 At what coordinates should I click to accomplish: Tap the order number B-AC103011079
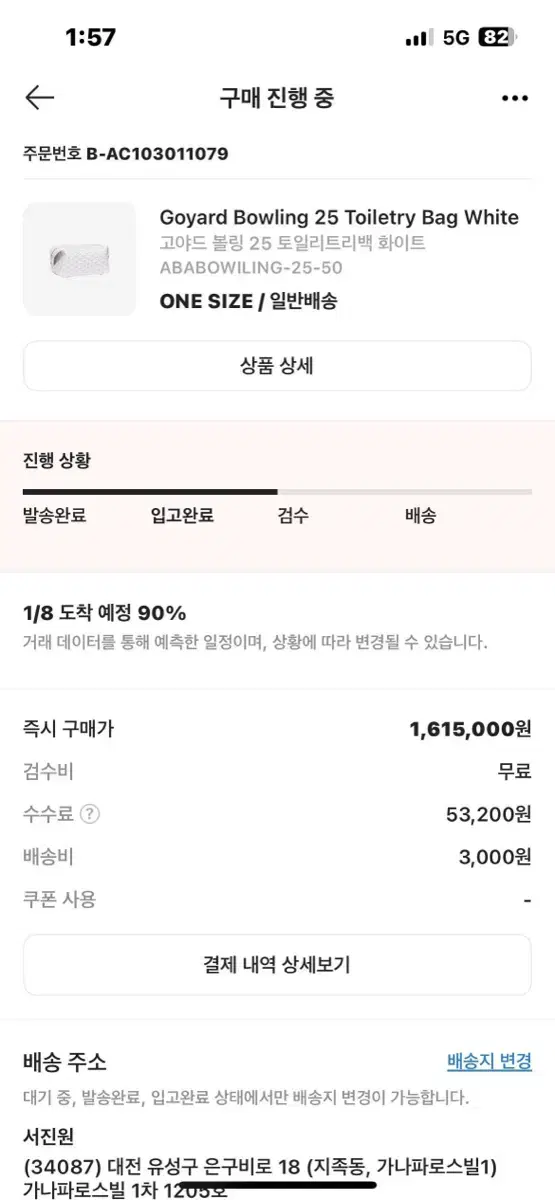(157, 154)
